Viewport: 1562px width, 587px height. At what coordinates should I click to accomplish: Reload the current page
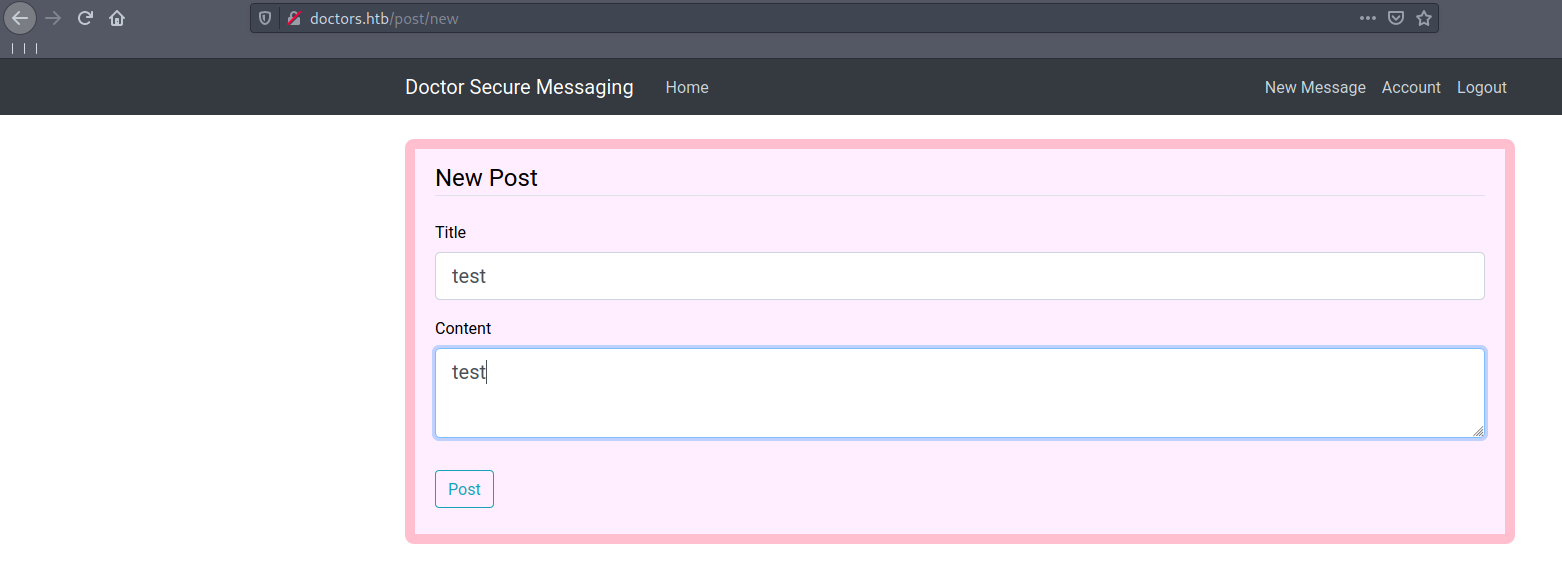(85, 18)
